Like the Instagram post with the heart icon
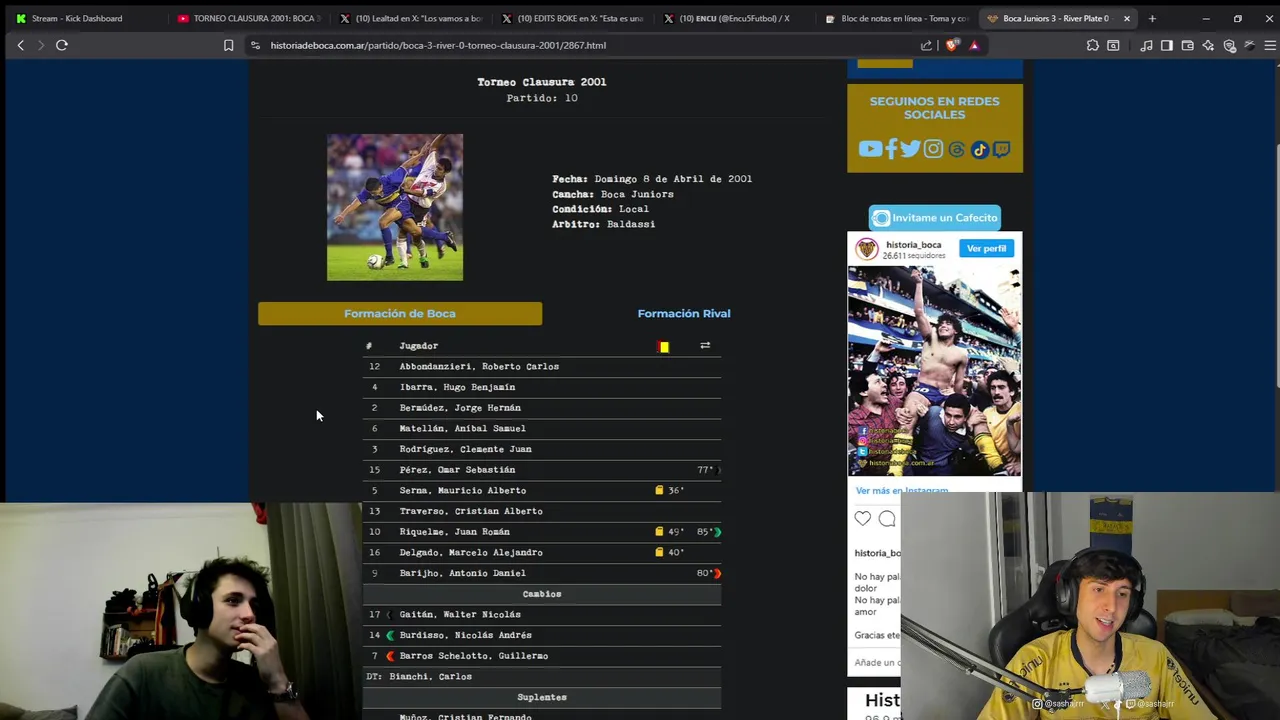Viewport: 1280px width, 720px height. [x=863, y=518]
